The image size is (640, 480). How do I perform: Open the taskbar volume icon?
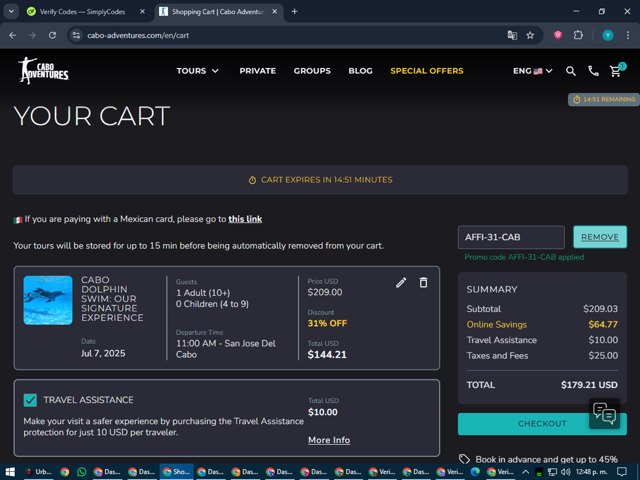(566, 472)
